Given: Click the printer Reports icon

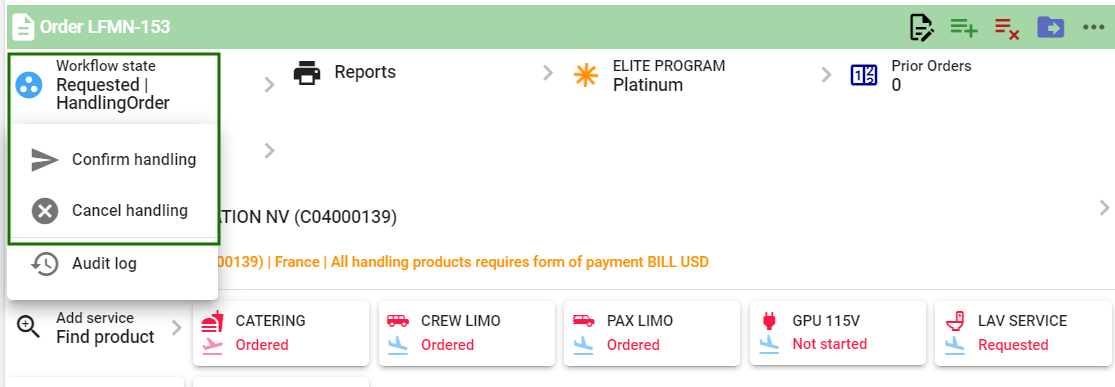Looking at the screenshot, I should 307,73.
